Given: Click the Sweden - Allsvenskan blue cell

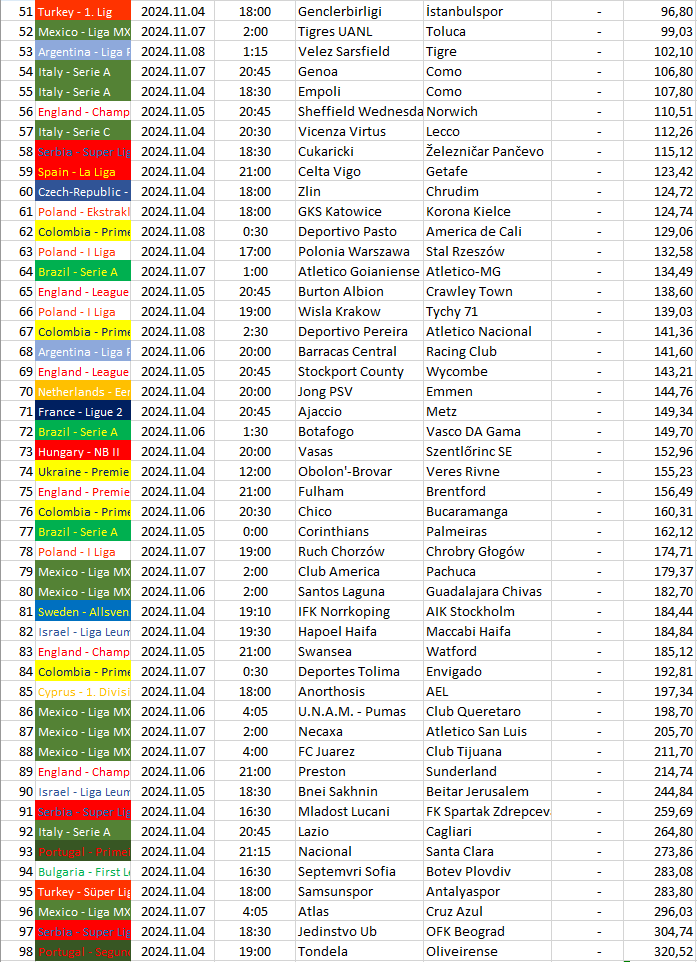Looking at the screenshot, I should coord(83,612).
